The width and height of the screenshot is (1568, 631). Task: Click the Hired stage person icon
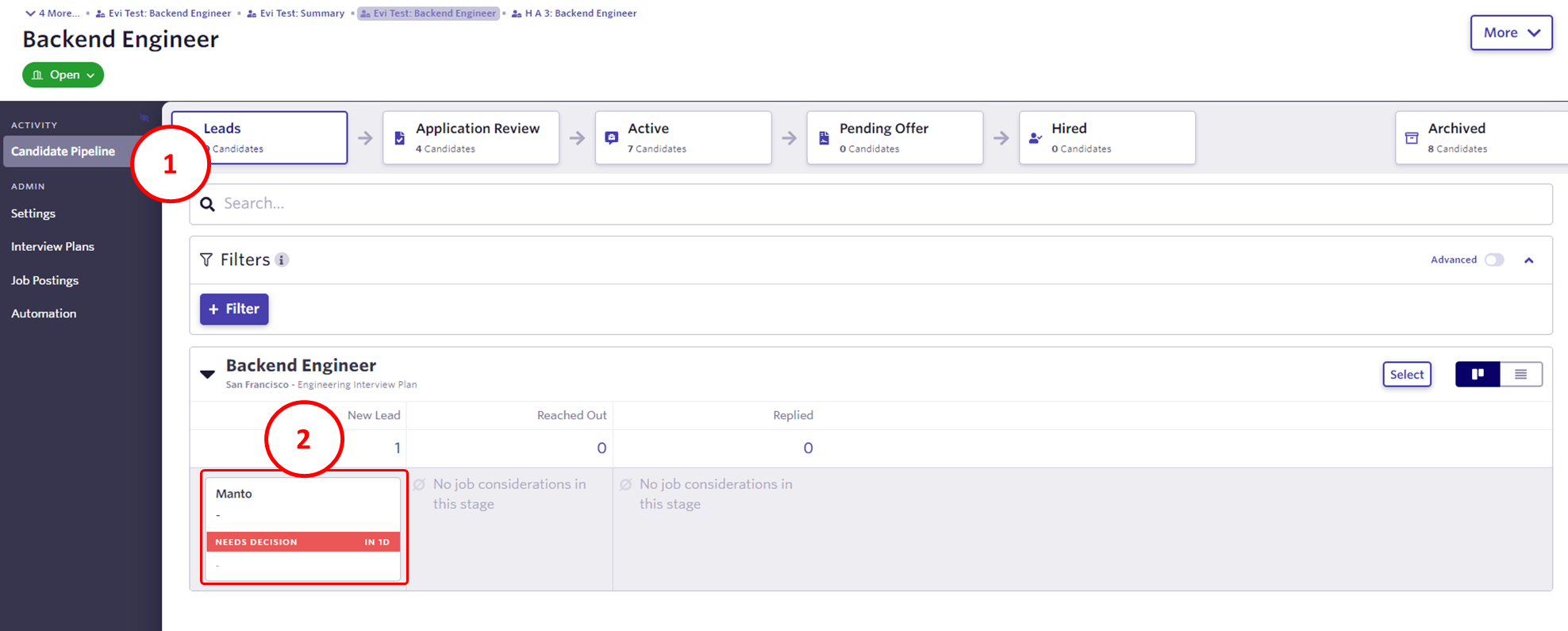1035,138
